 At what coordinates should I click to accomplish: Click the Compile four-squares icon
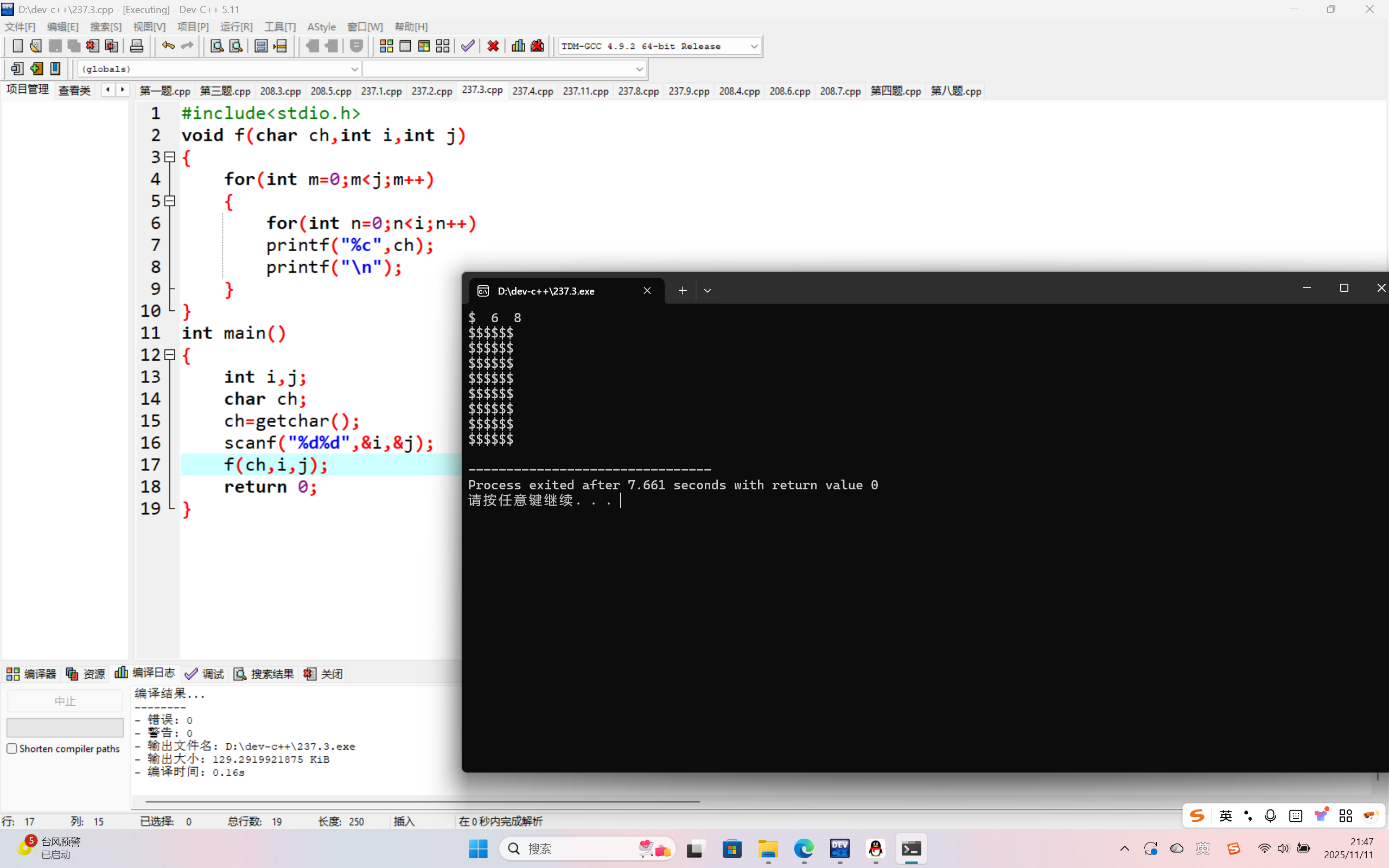coord(386,46)
